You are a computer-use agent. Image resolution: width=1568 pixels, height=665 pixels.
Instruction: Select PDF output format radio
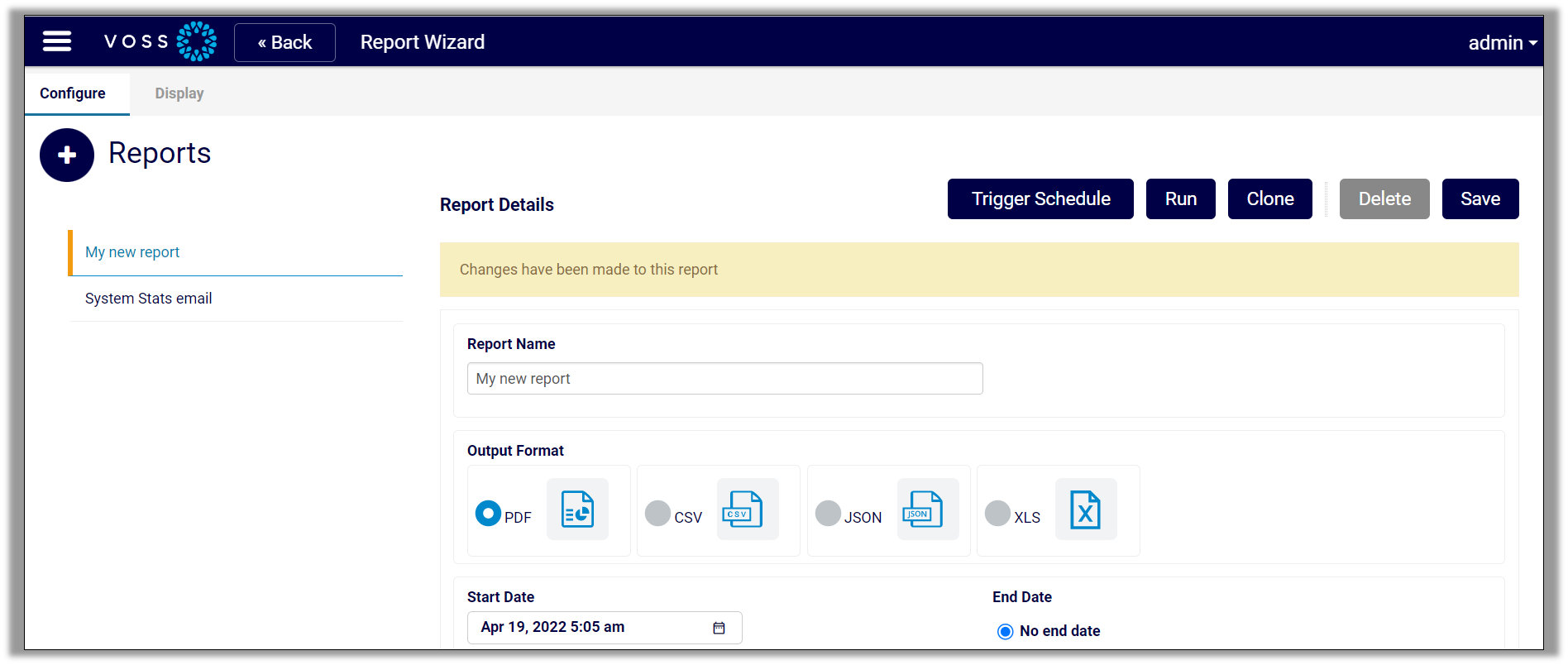(x=488, y=513)
